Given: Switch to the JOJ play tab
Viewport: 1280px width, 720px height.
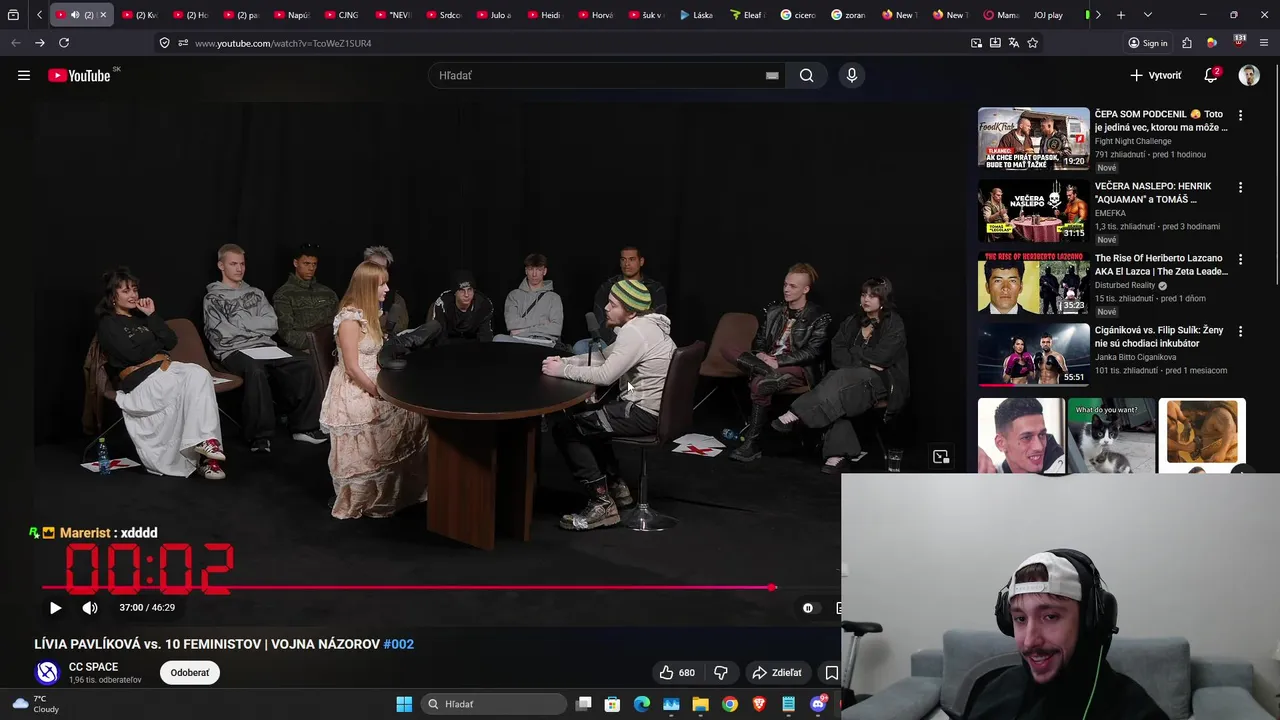Looking at the screenshot, I should click(1048, 15).
